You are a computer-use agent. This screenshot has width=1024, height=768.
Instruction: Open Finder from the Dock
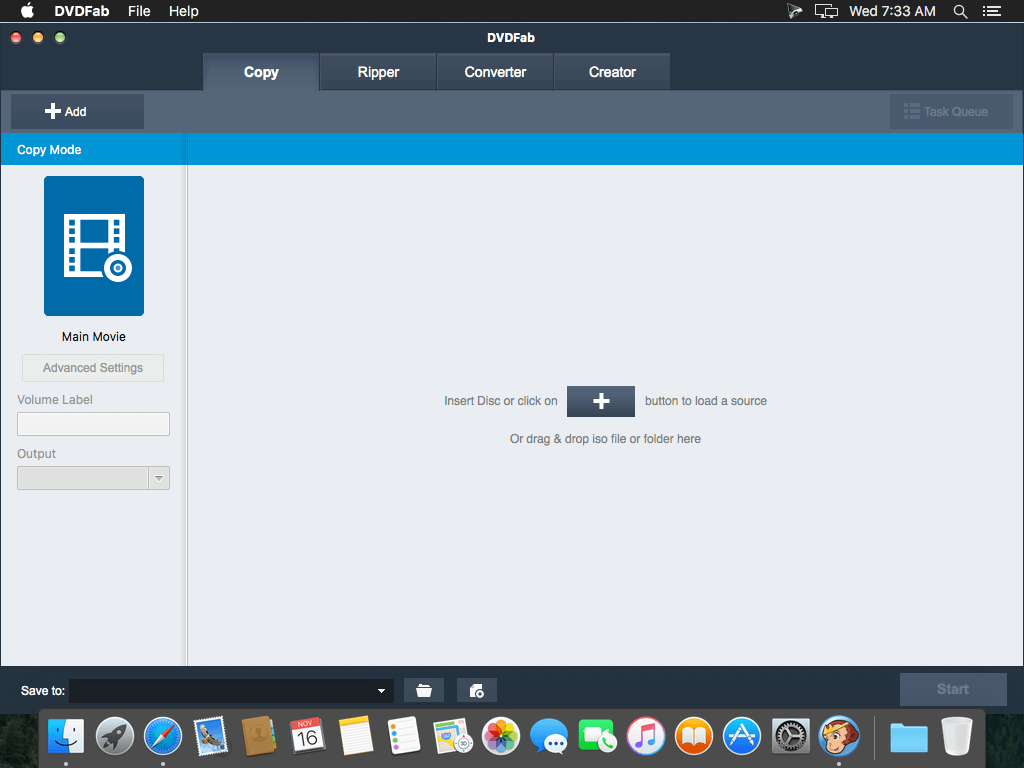[66, 736]
